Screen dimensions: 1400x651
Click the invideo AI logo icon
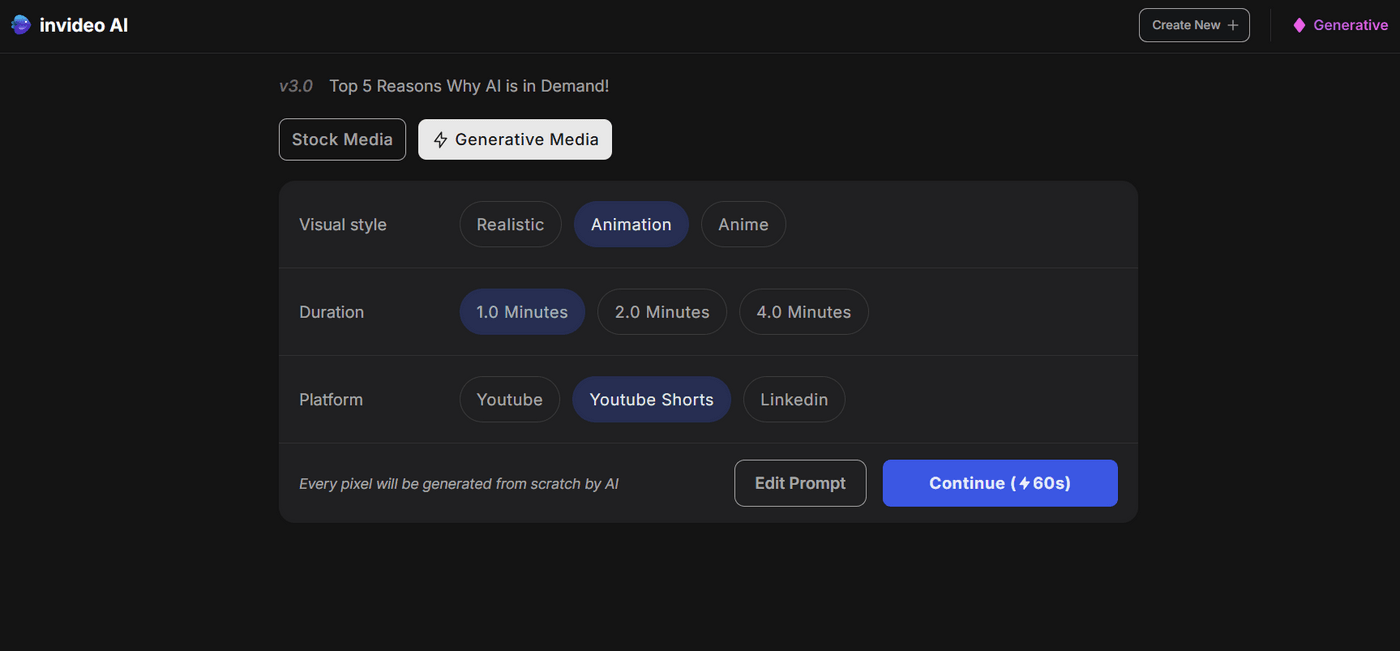[20, 24]
